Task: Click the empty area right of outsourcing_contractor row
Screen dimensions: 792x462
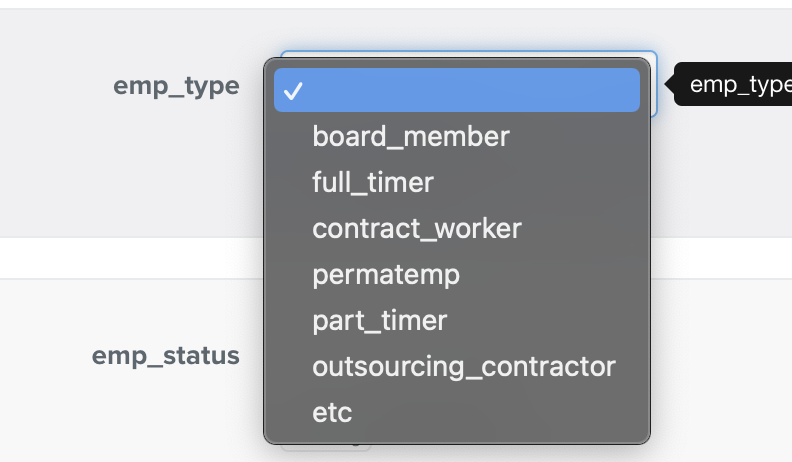Action: 633,366
